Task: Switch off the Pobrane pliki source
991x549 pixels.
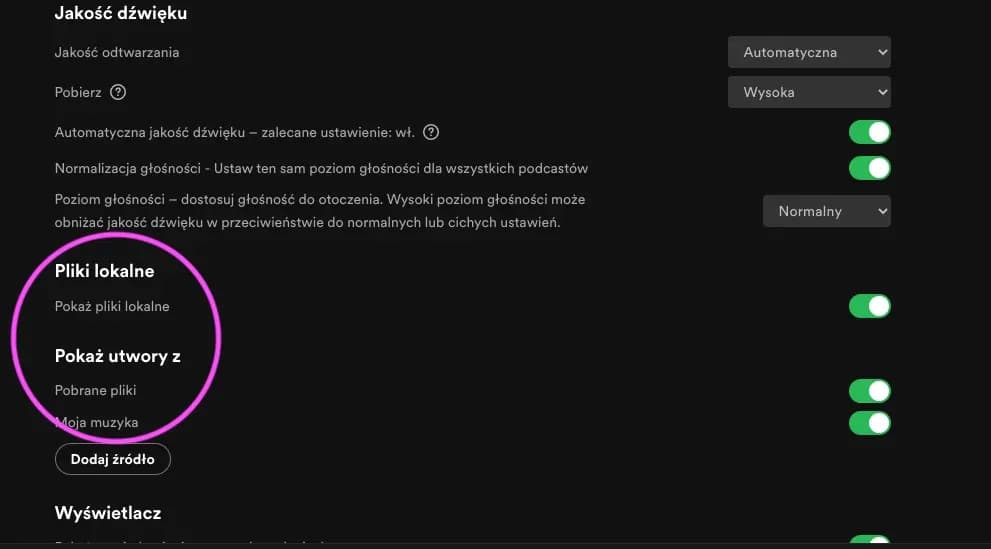Action: [869, 390]
